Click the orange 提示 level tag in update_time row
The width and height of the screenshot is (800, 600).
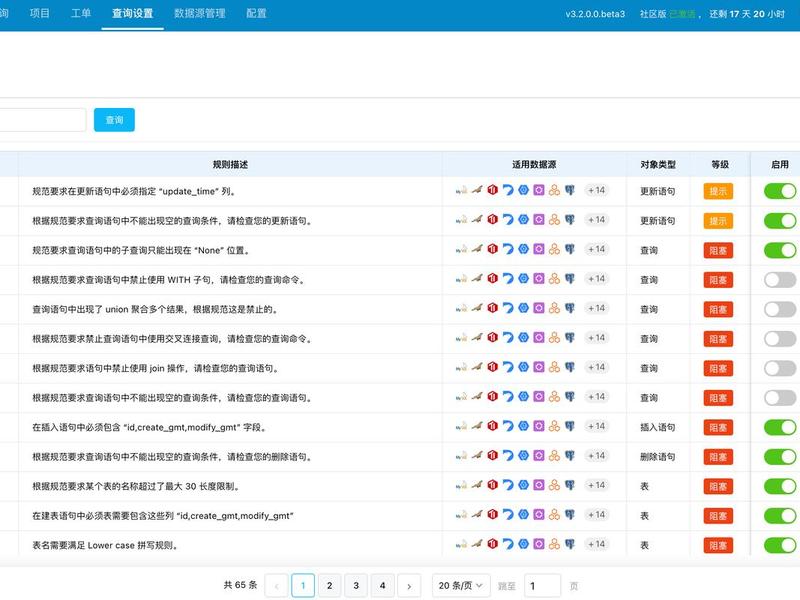pos(718,191)
